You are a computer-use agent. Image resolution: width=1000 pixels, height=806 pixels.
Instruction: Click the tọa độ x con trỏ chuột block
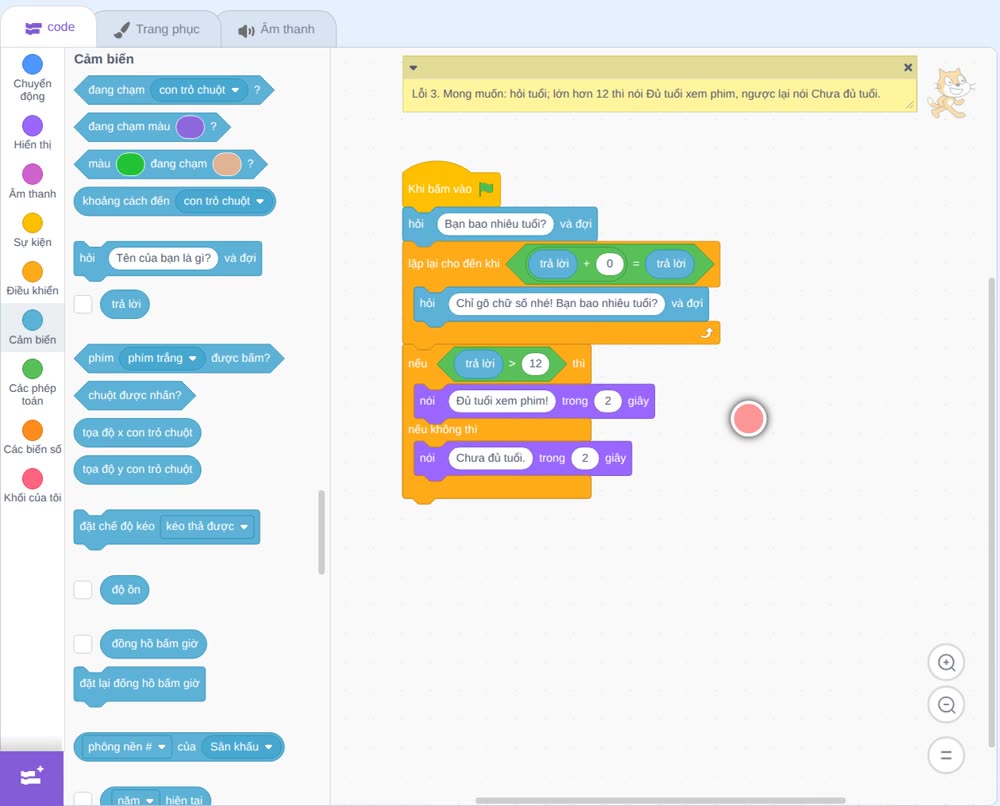coord(137,432)
